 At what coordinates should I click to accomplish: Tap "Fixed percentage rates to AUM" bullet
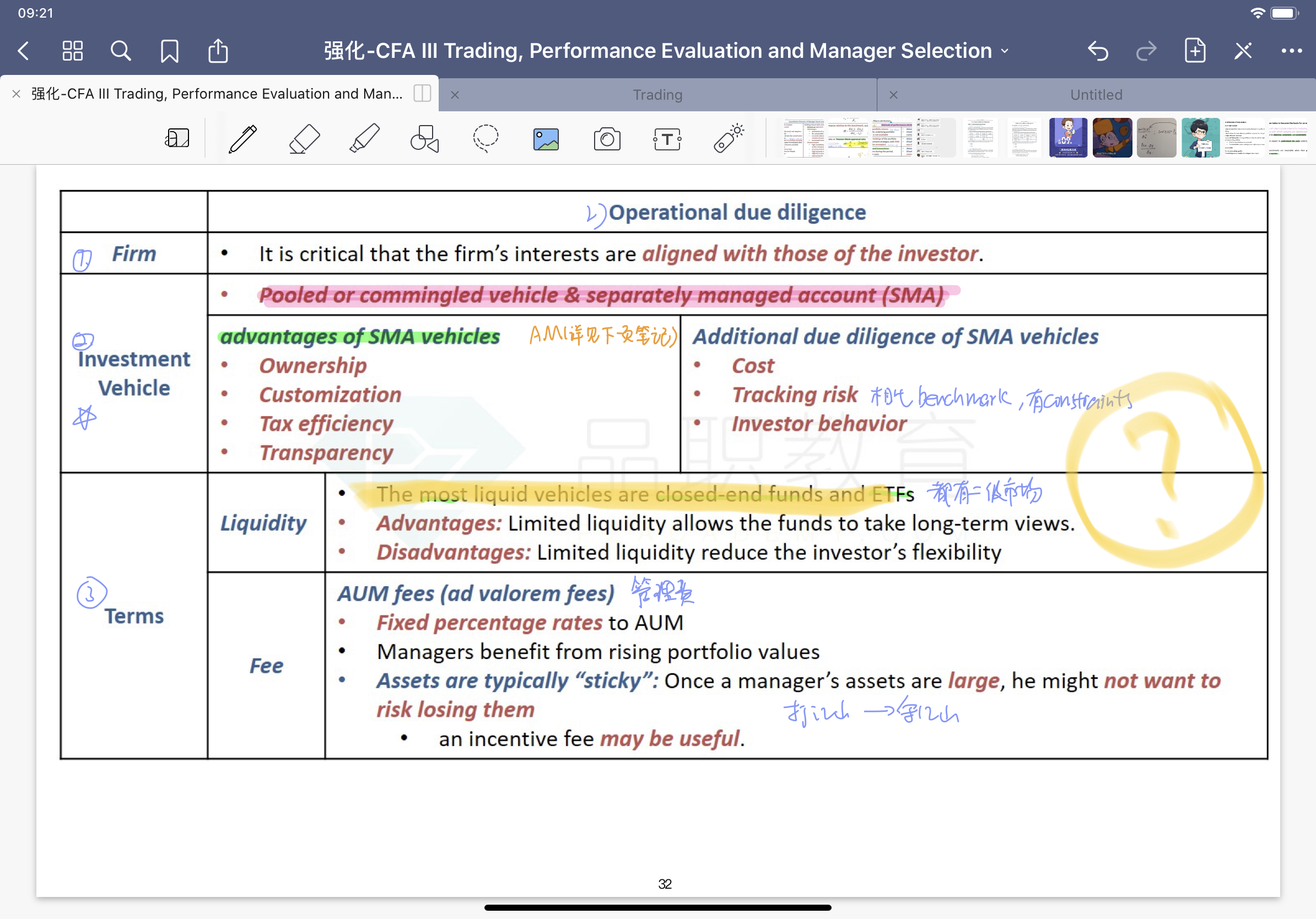[x=530, y=623]
